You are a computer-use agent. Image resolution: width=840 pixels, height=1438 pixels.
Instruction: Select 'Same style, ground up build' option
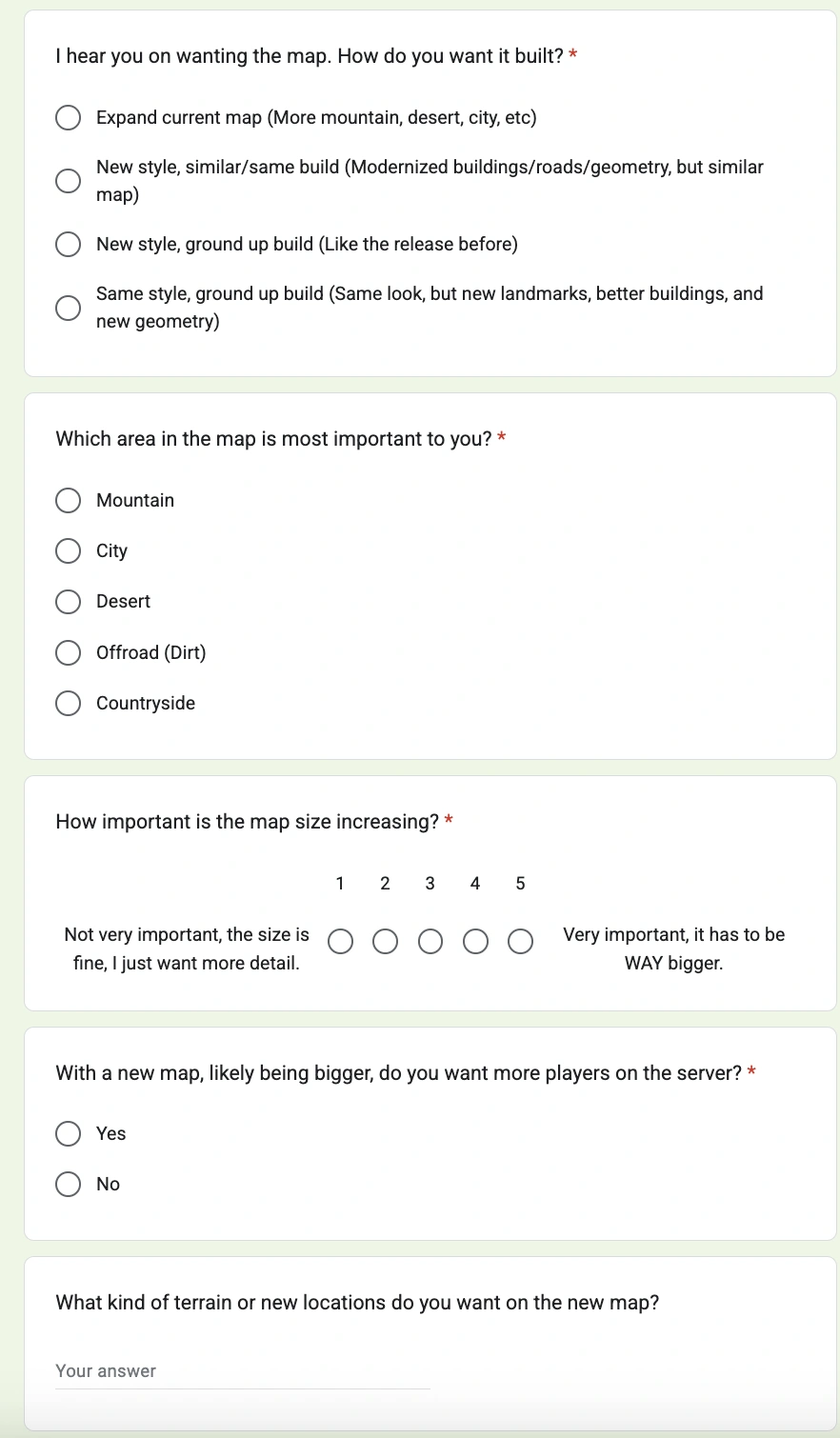(x=69, y=308)
